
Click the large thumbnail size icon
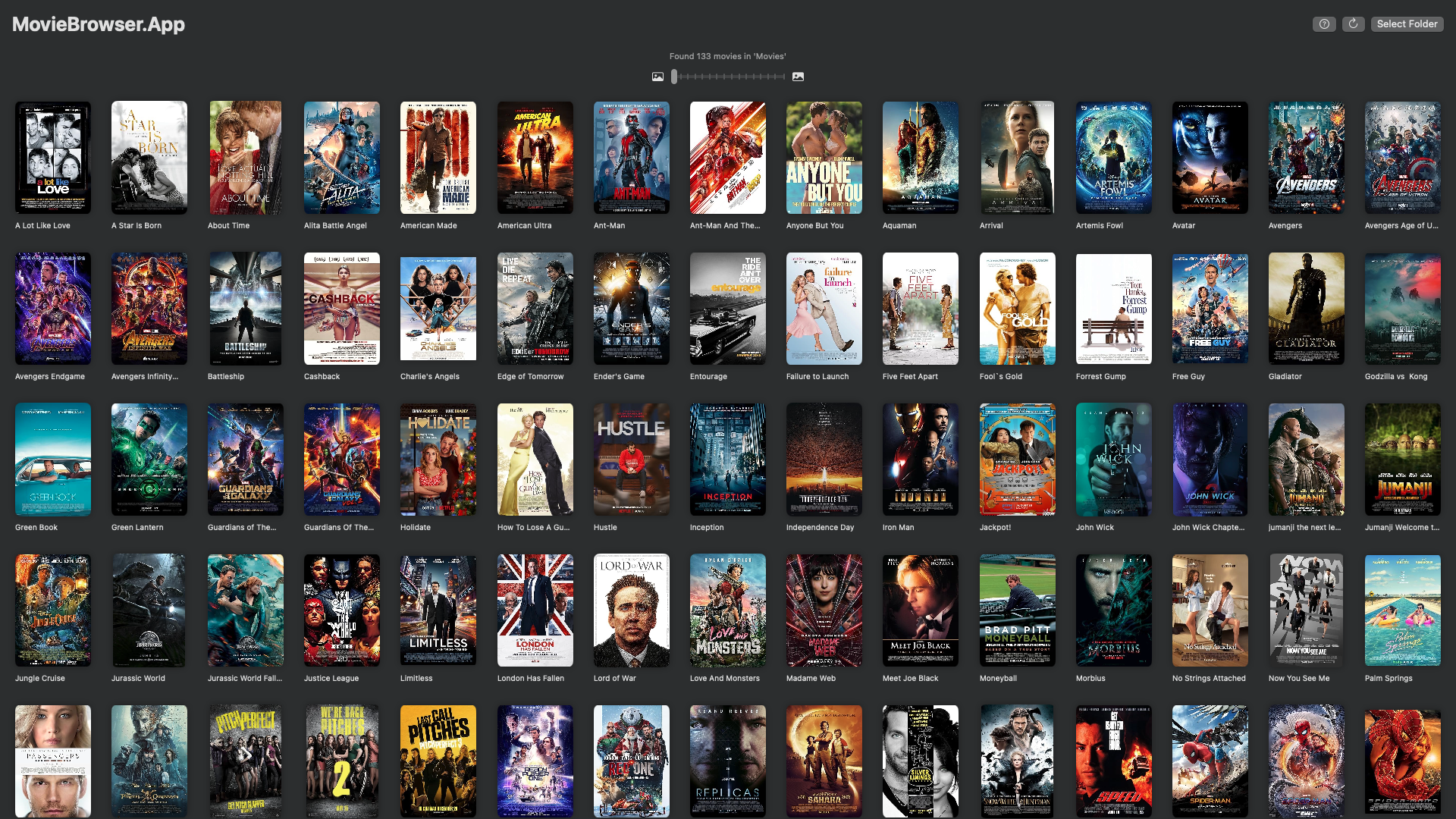coord(798,77)
